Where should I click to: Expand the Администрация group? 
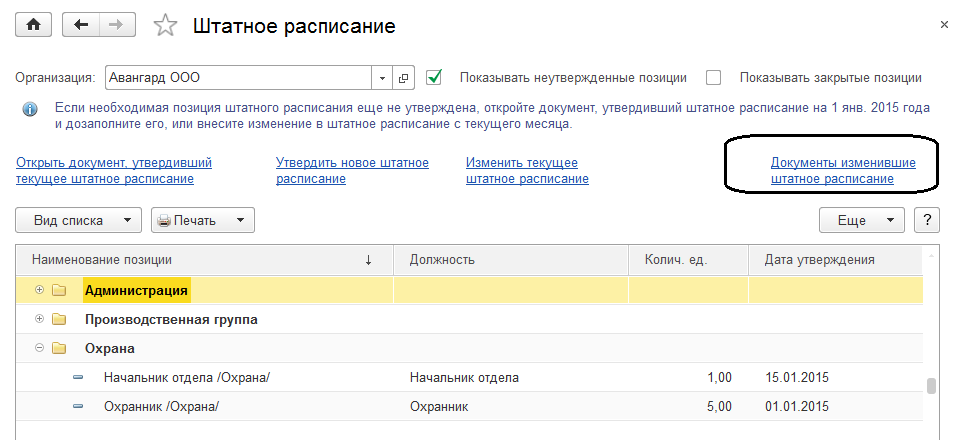[40, 290]
